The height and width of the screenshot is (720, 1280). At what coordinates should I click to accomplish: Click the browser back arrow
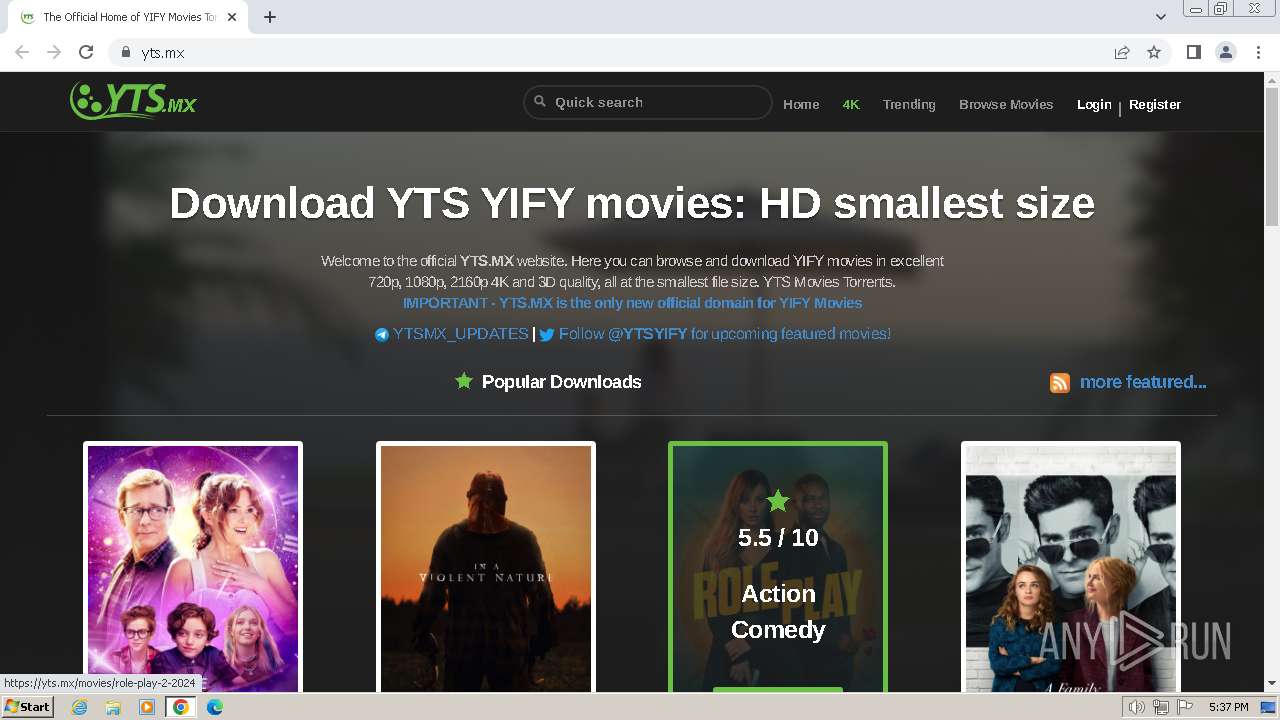pyautogui.click(x=22, y=52)
